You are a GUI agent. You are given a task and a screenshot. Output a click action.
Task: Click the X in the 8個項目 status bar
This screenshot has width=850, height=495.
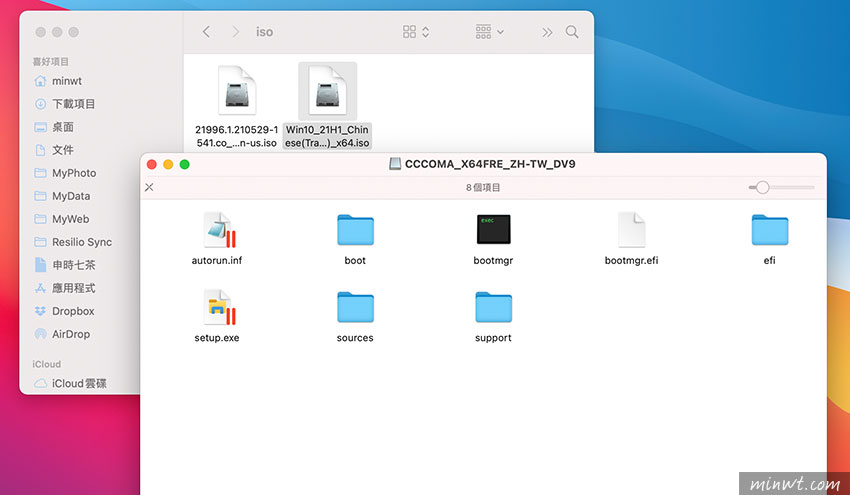[x=149, y=187]
